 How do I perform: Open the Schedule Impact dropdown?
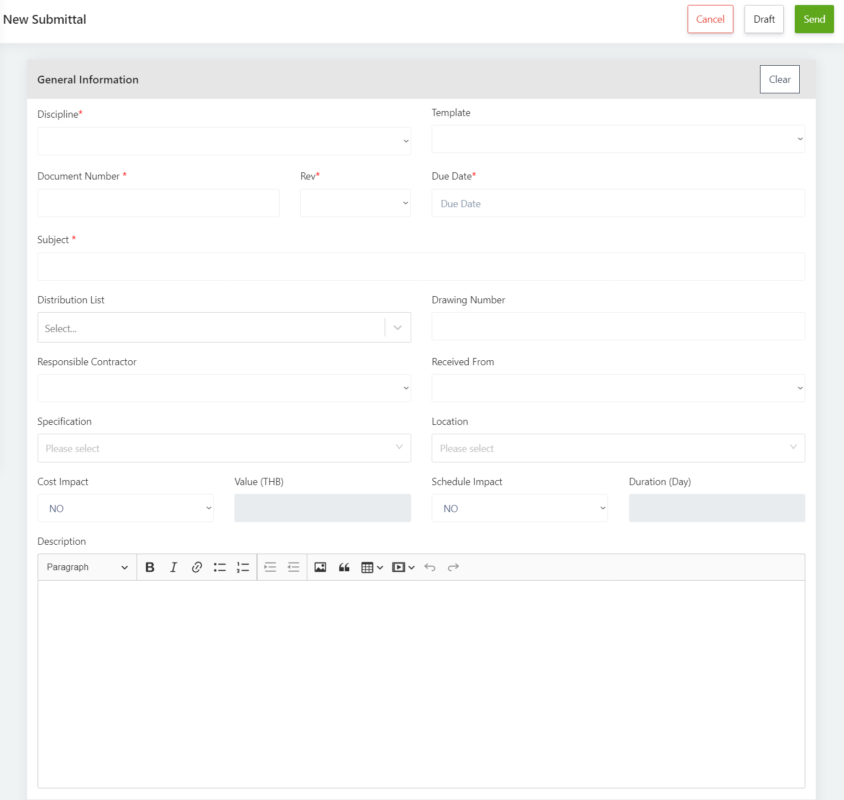point(519,508)
